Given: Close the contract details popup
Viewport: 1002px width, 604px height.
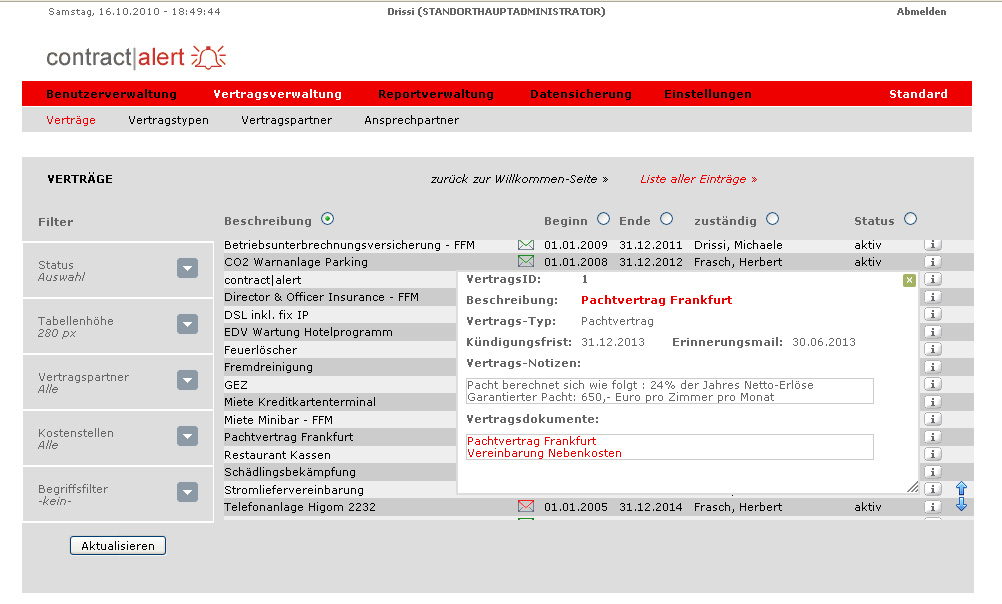Looking at the screenshot, I should click(x=909, y=280).
